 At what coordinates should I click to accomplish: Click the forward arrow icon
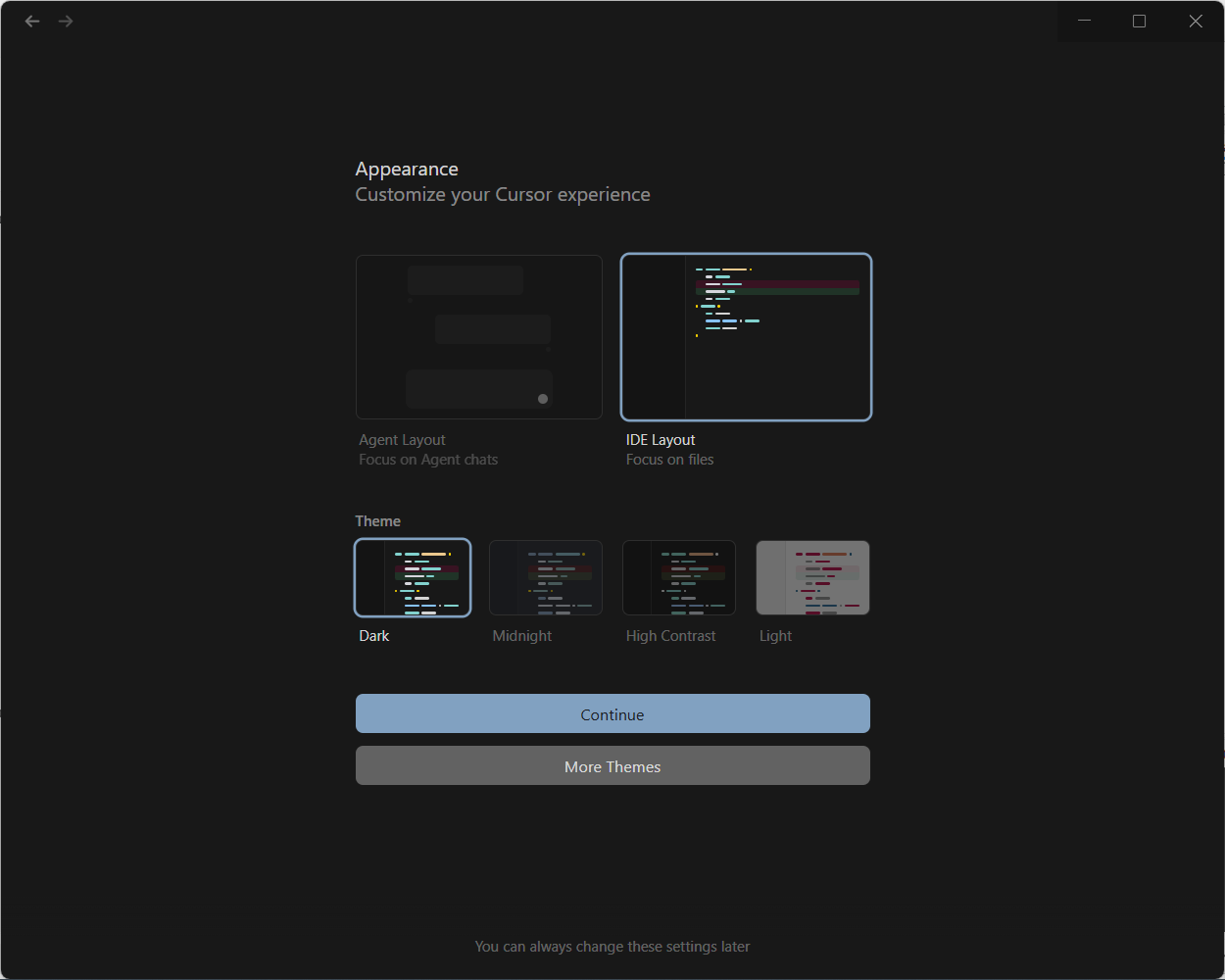tap(66, 22)
